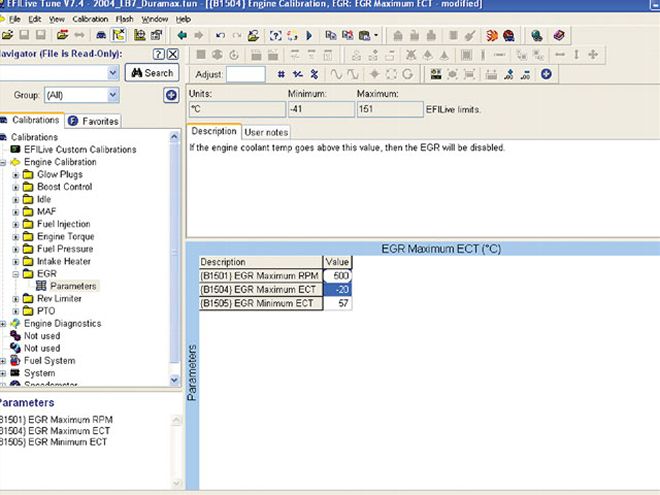Click the increase decimal places icon

(x=509, y=75)
